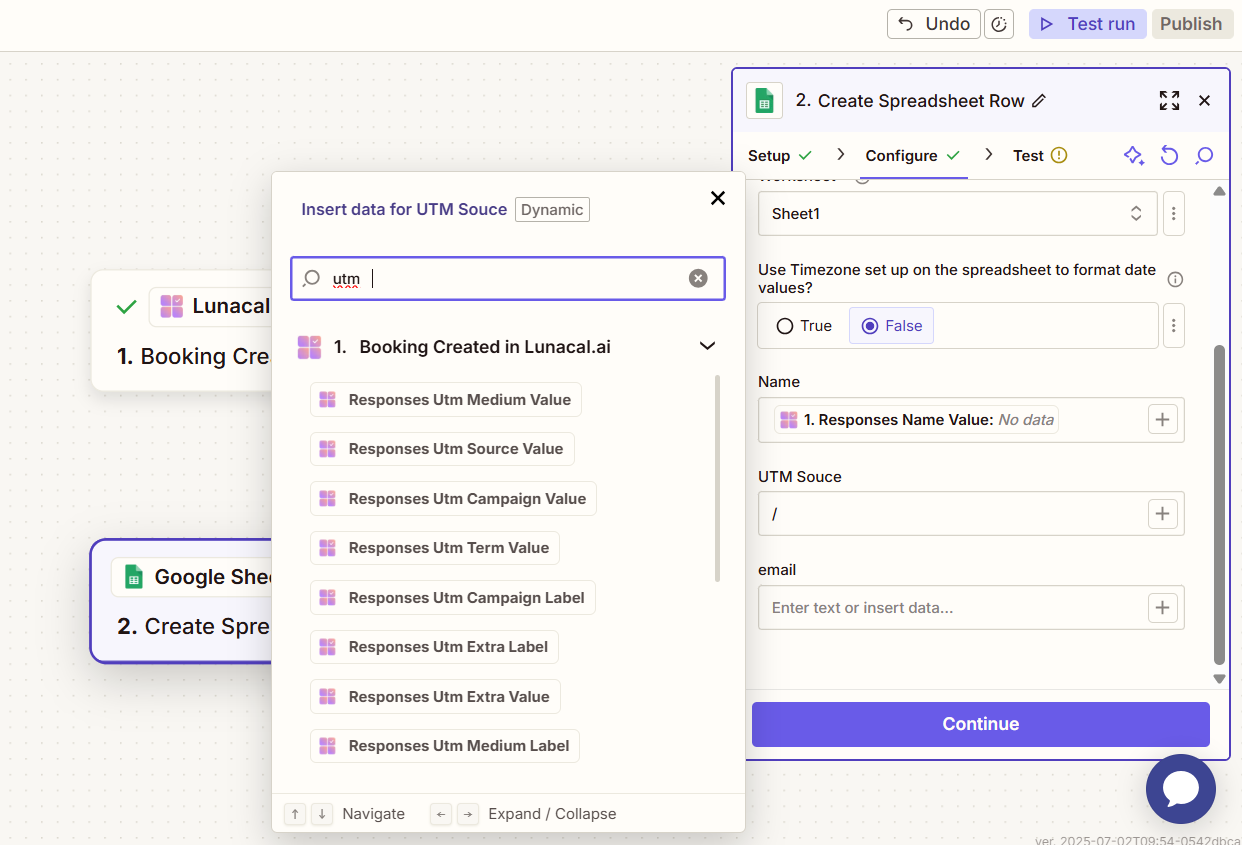
Task: Click the AI sparkle icon in Configure bar
Action: pyautogui.click(x=1133, y=156)
